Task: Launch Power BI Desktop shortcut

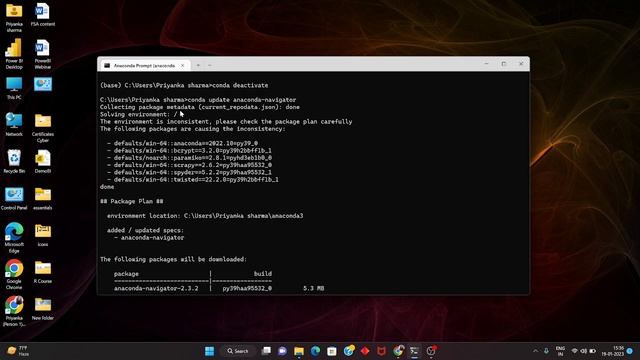Action: [14, 53]
